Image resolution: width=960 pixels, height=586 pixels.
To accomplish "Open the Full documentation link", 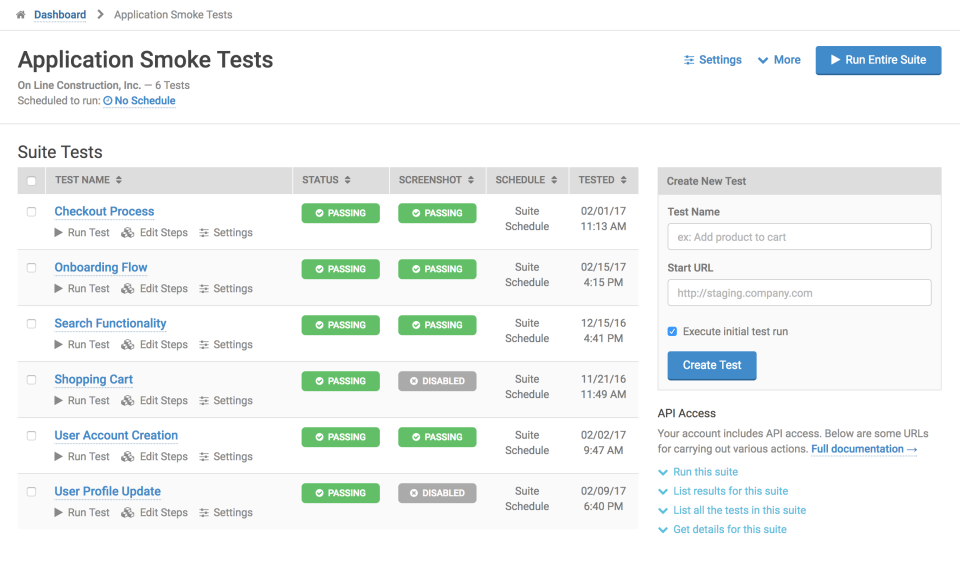I will point(858,448).
